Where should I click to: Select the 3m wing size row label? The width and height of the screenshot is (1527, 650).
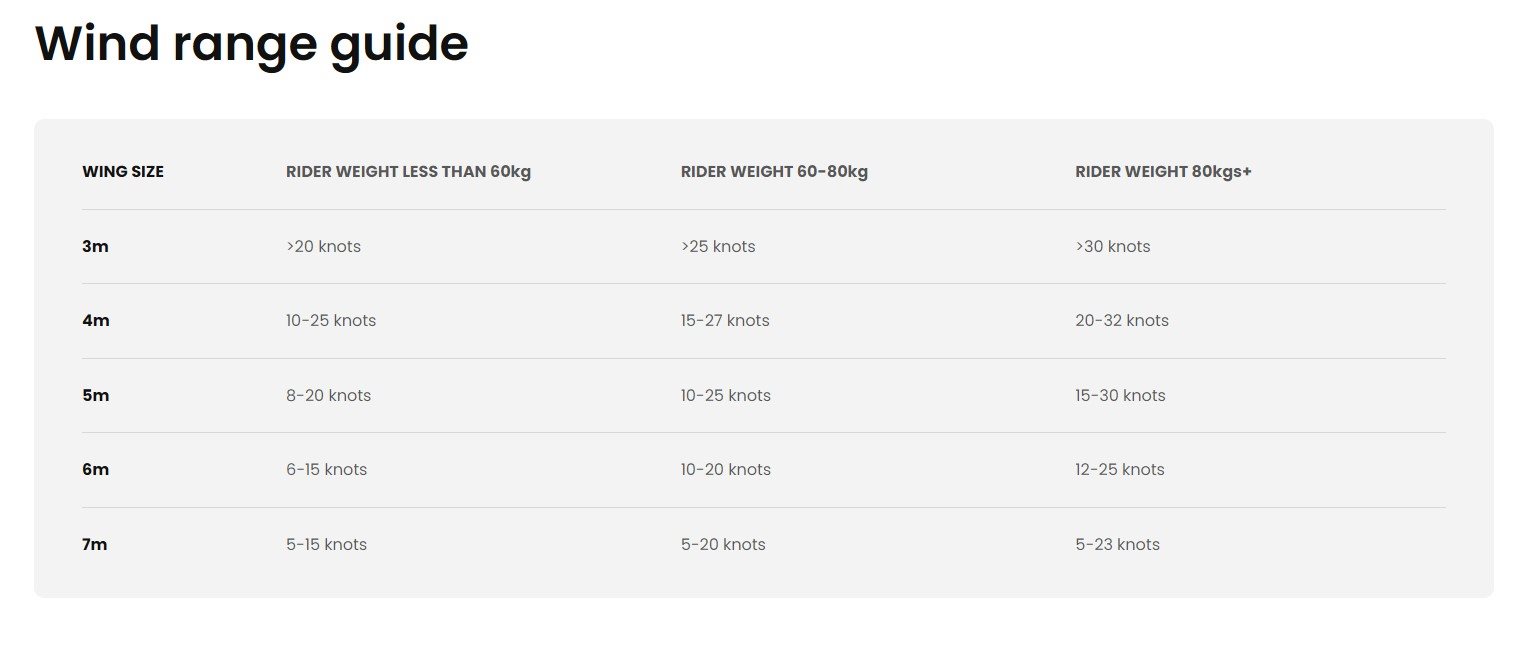pyautogui.click(x=95, y=247)
